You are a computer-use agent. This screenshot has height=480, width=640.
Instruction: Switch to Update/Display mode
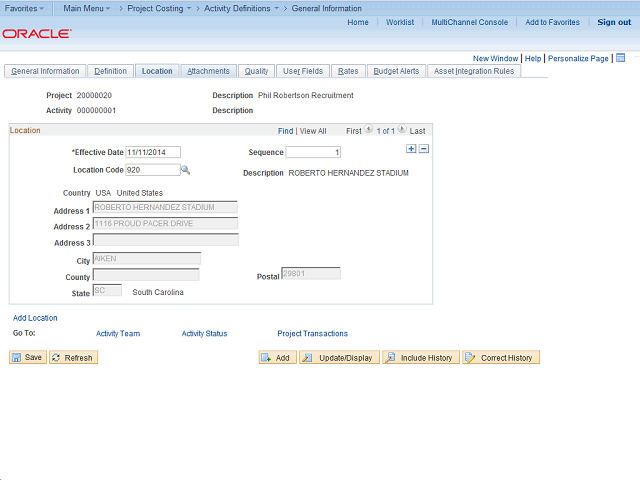[x=339, y=358]
